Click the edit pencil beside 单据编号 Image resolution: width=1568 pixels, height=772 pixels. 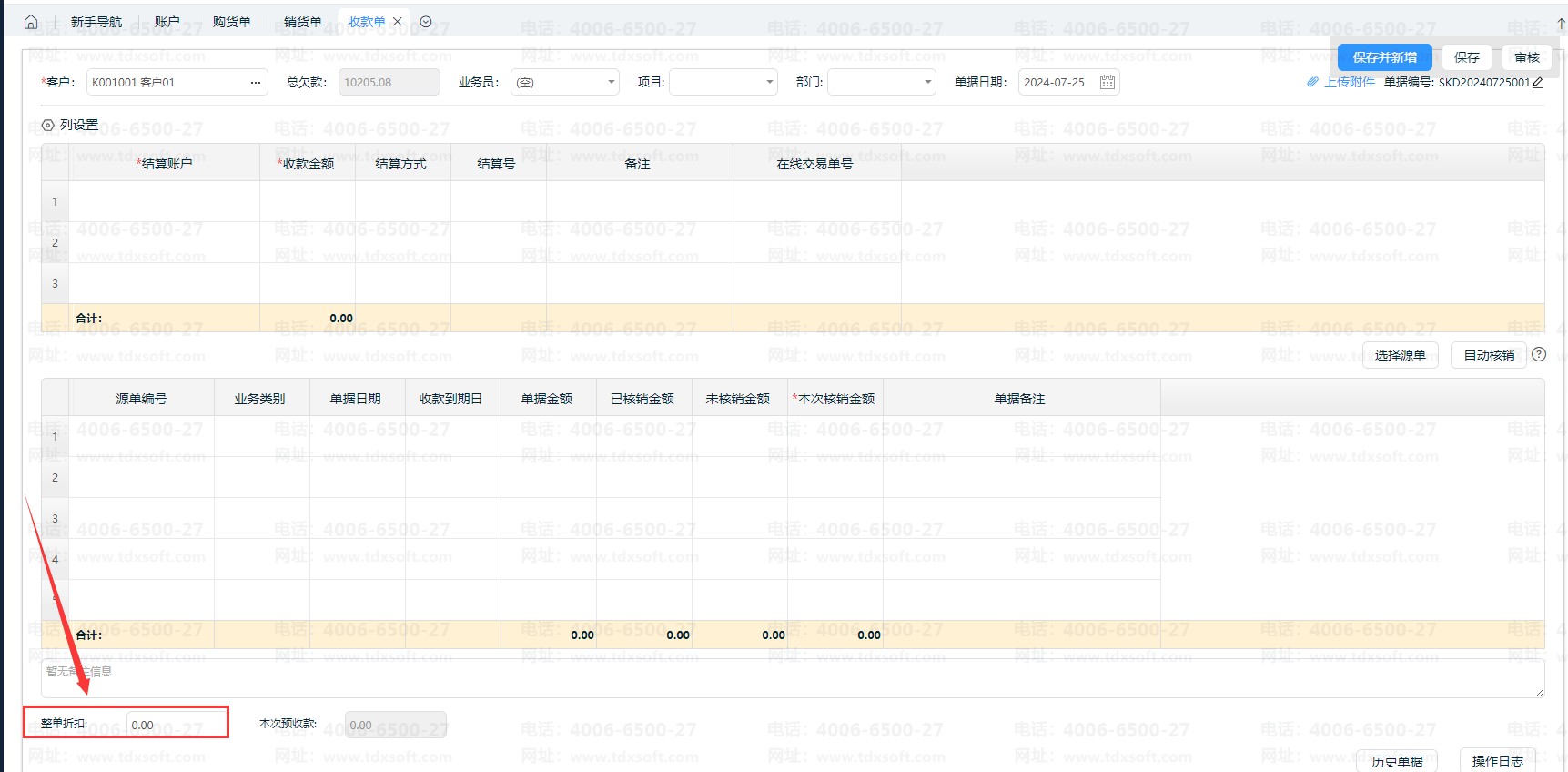tap(1538, 83)
